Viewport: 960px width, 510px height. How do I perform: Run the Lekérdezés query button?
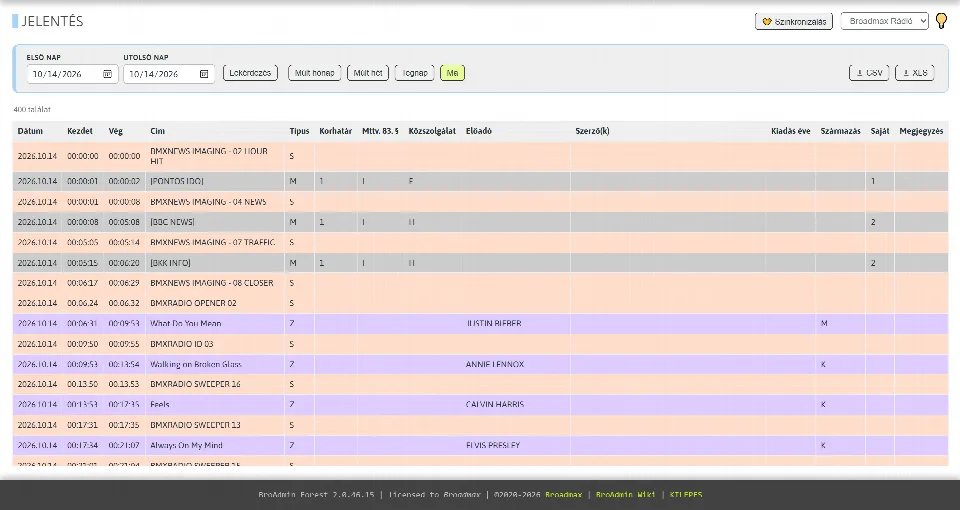(x=250, y=73)
